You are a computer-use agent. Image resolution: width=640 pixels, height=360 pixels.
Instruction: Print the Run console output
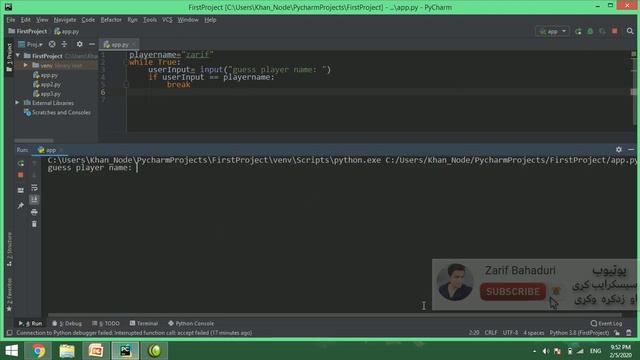click(34, 212)
